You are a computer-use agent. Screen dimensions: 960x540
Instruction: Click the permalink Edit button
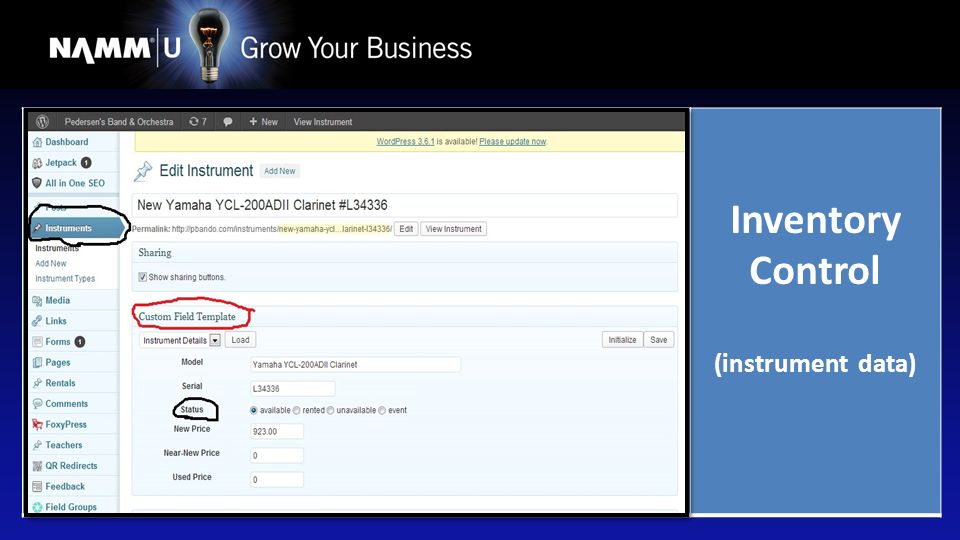(x=406, y=229)
